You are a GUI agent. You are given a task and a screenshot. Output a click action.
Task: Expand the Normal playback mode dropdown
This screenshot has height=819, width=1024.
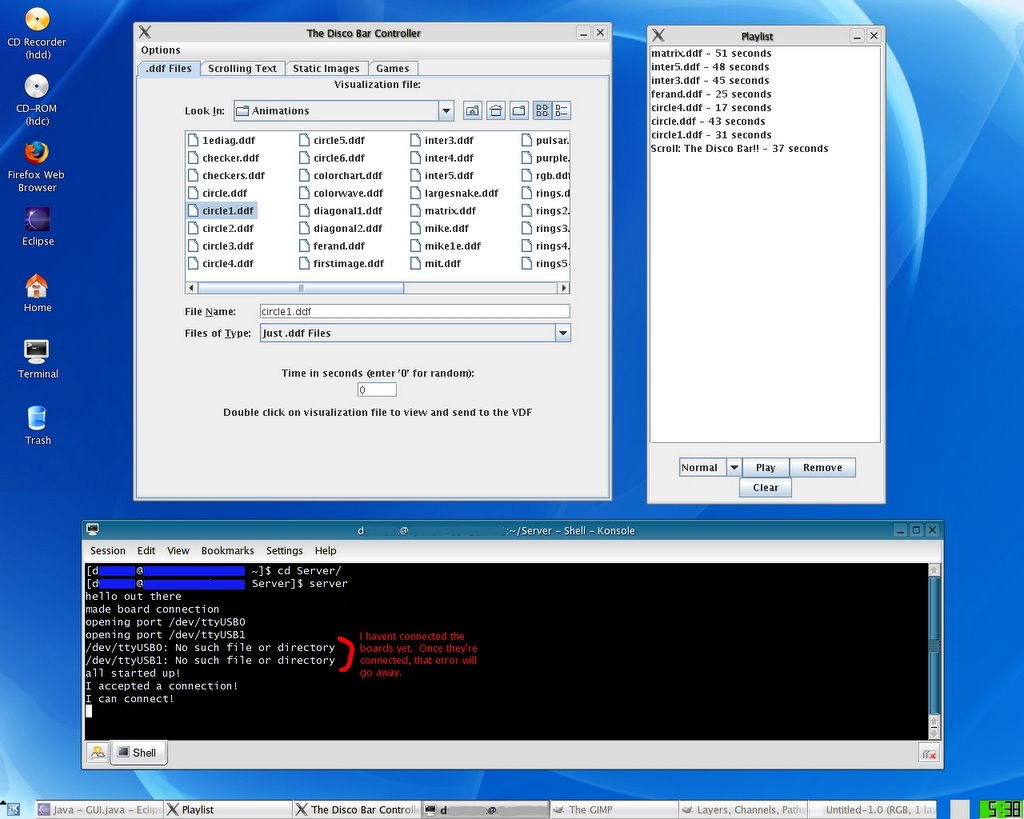[733, 467]
